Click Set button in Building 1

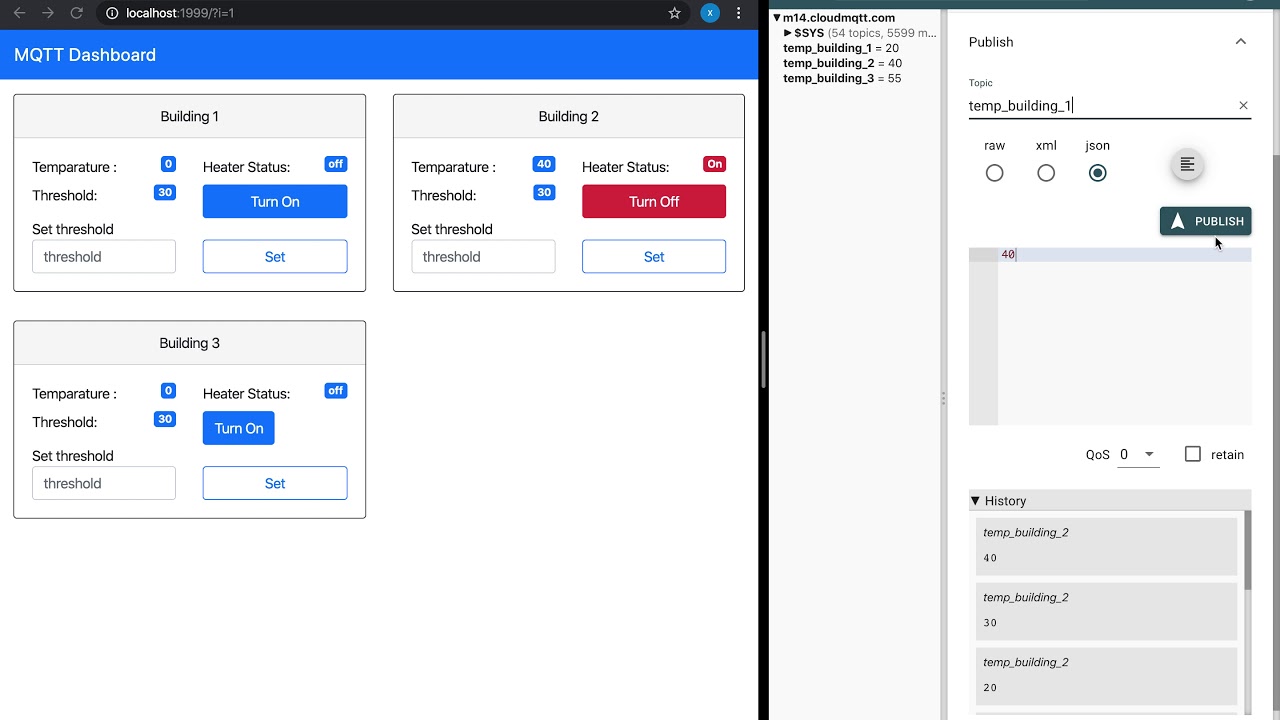275,256
